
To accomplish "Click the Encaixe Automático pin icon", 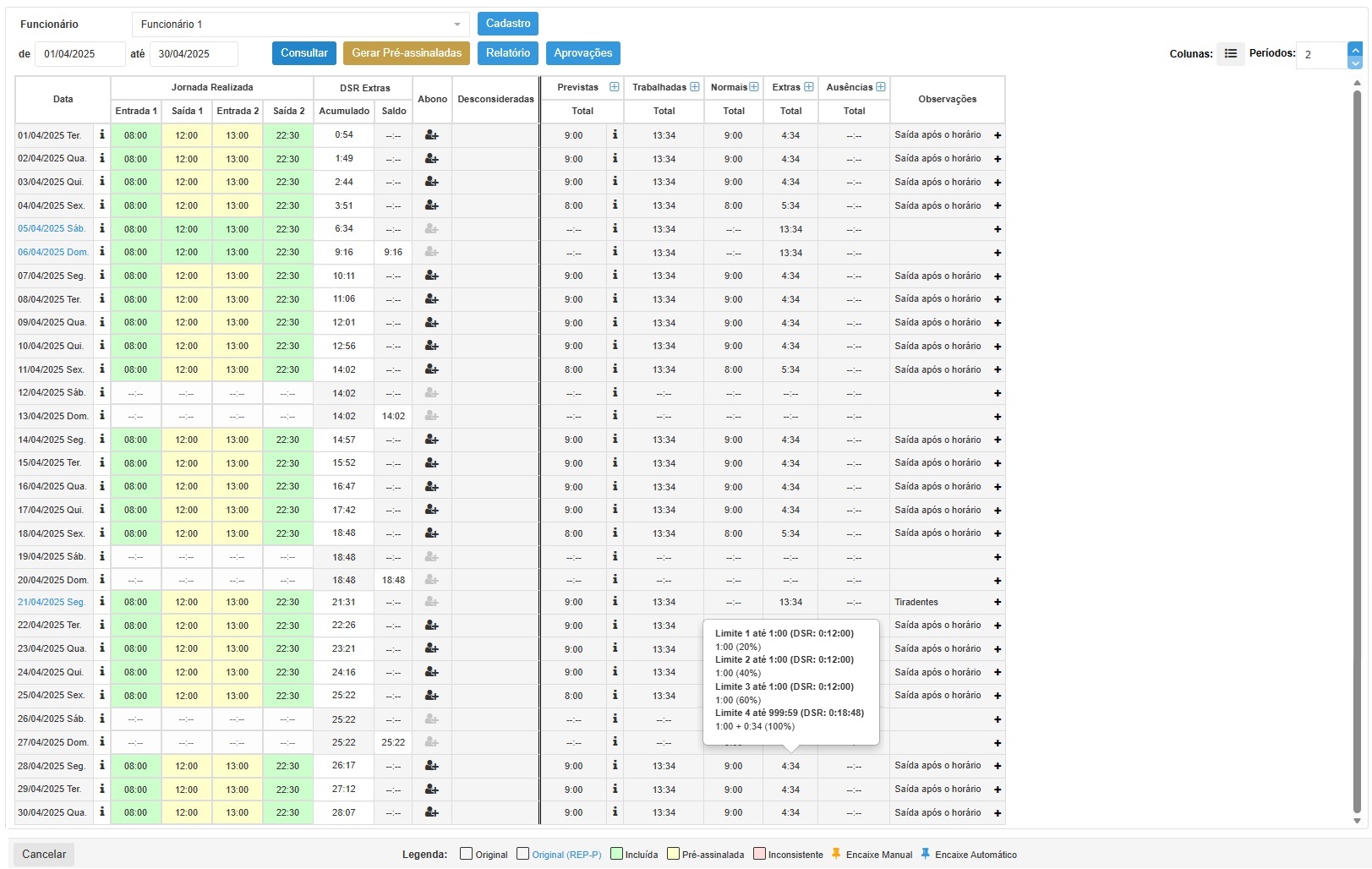I will tap(925, 854).
